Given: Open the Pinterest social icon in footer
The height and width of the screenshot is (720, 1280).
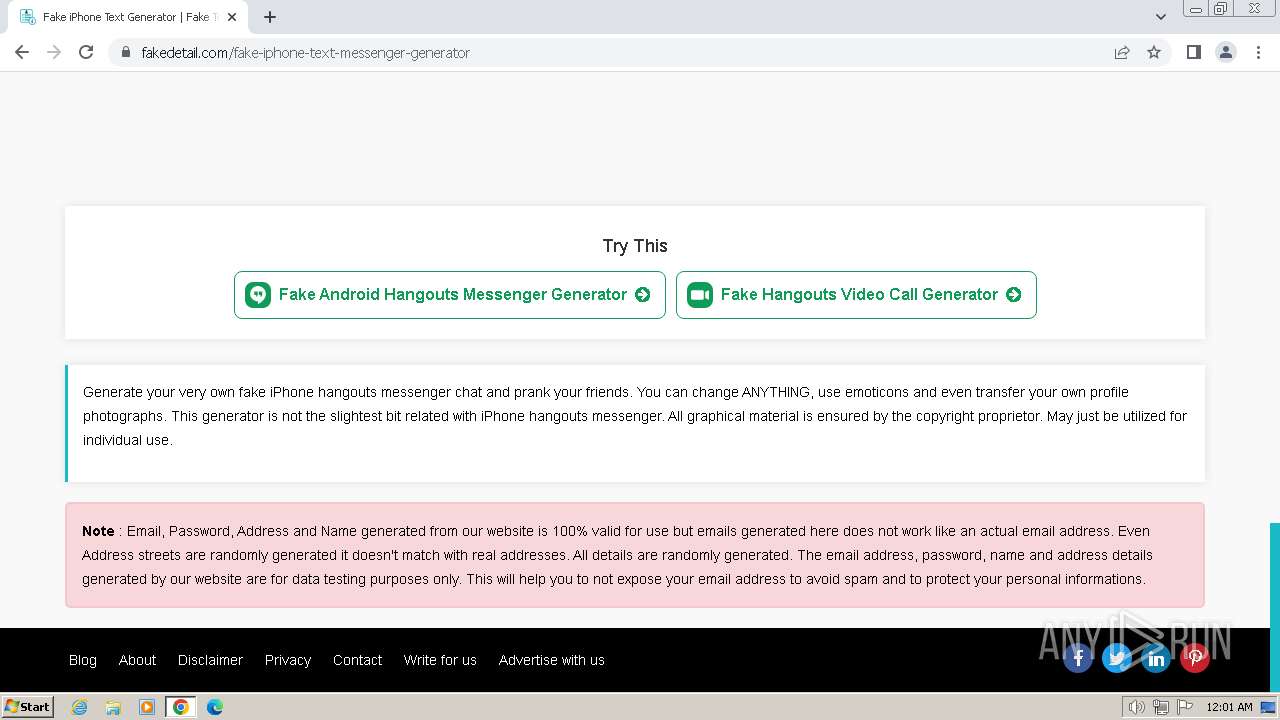Looking at the screenshot, I should pyautogui.click(x=1194, y=657).
